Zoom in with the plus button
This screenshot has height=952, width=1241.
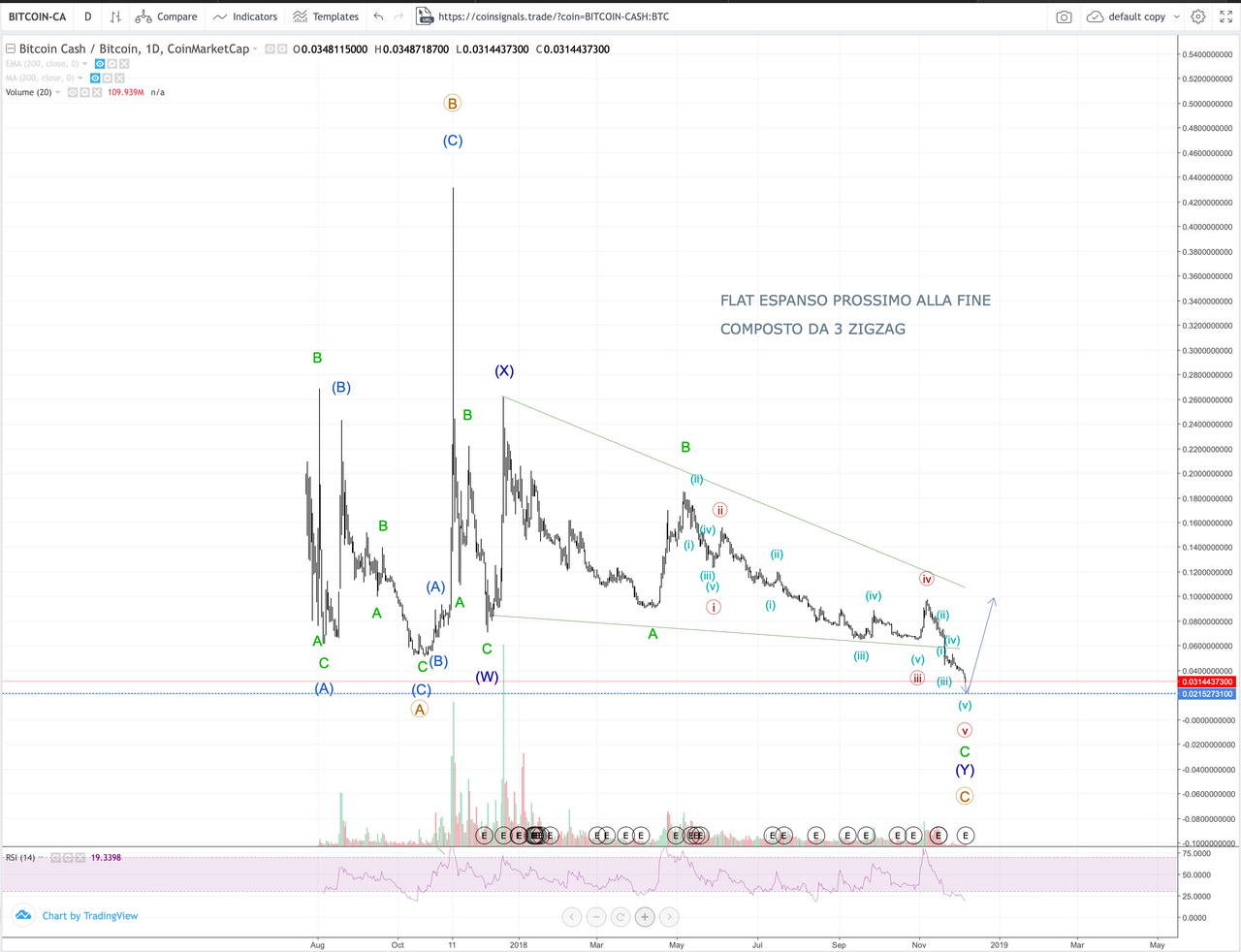[x=645, y=916]
